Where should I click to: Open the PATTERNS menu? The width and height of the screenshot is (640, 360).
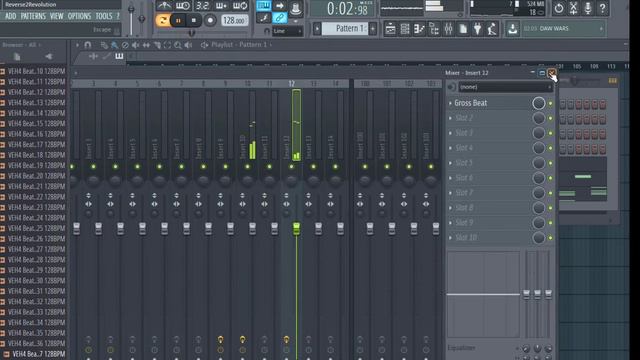[33, 16]
